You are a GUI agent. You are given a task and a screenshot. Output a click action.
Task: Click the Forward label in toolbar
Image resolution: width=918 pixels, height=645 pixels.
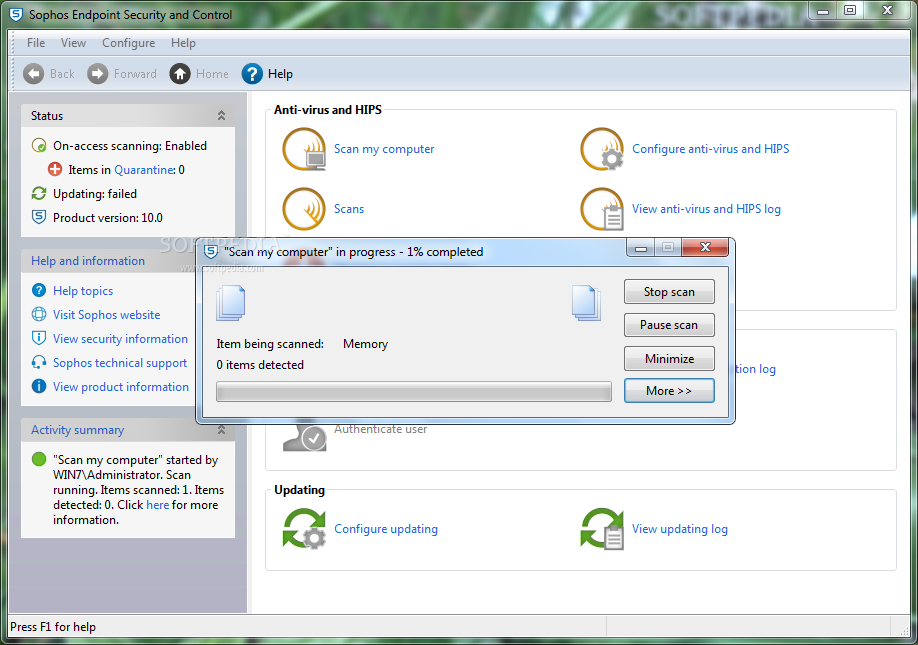135,74
